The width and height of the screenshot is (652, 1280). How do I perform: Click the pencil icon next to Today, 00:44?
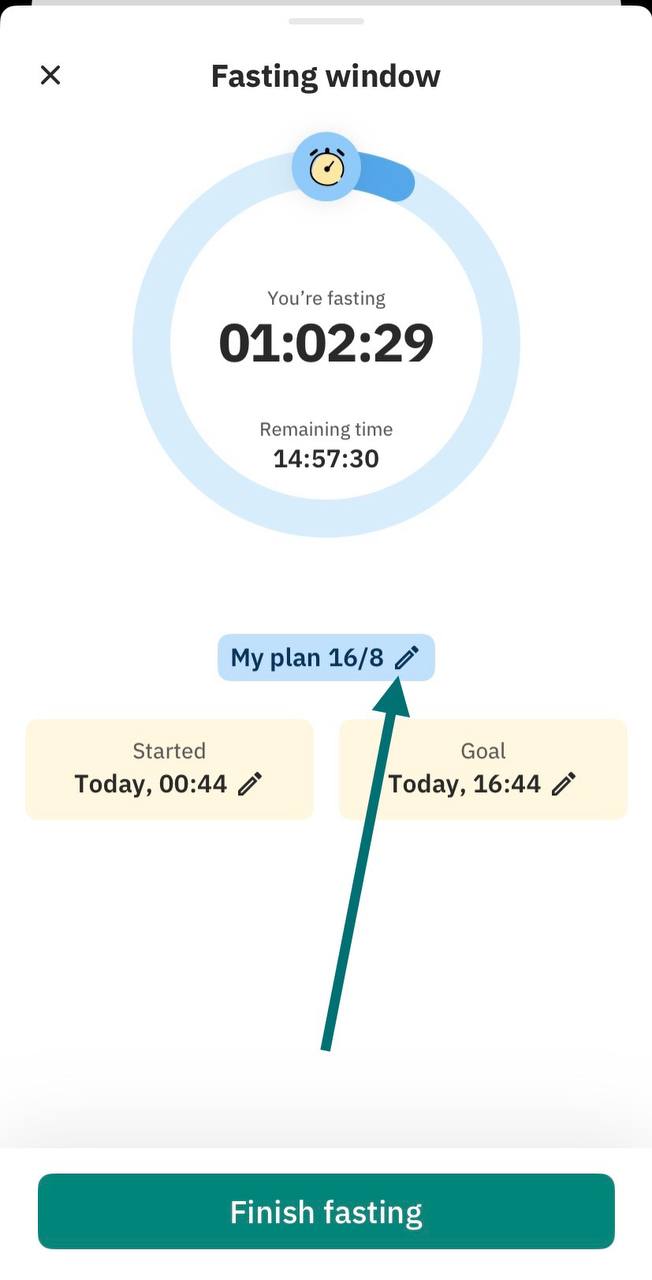click(x=250, y=784)
